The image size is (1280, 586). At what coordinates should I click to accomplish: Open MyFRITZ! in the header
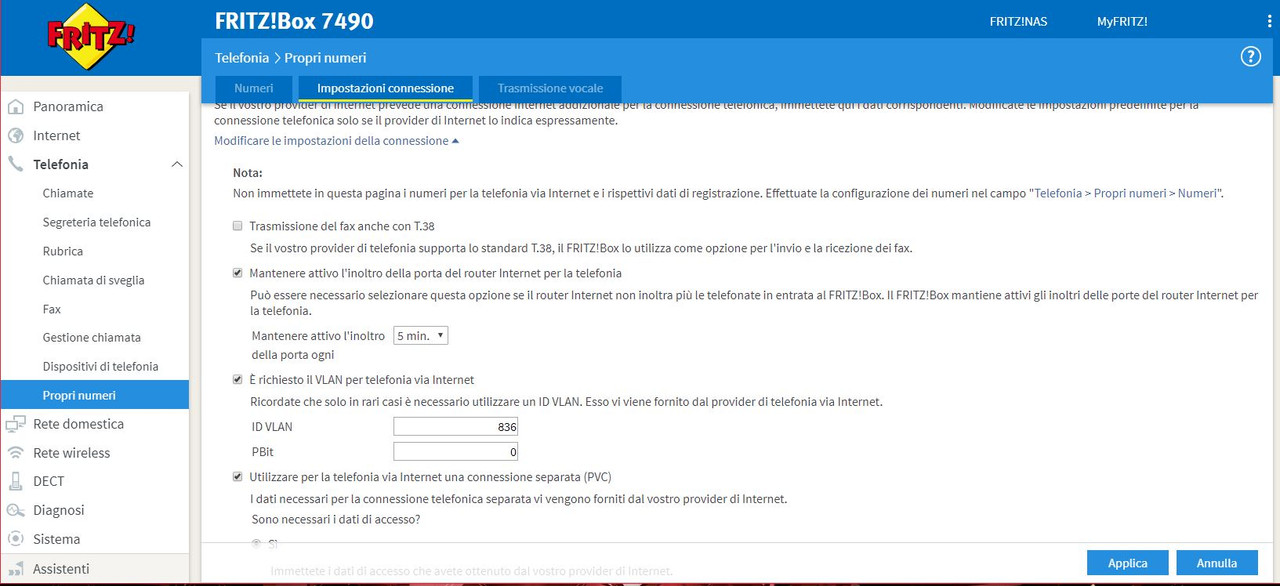pyautogui.click(x=1122, y=21)
